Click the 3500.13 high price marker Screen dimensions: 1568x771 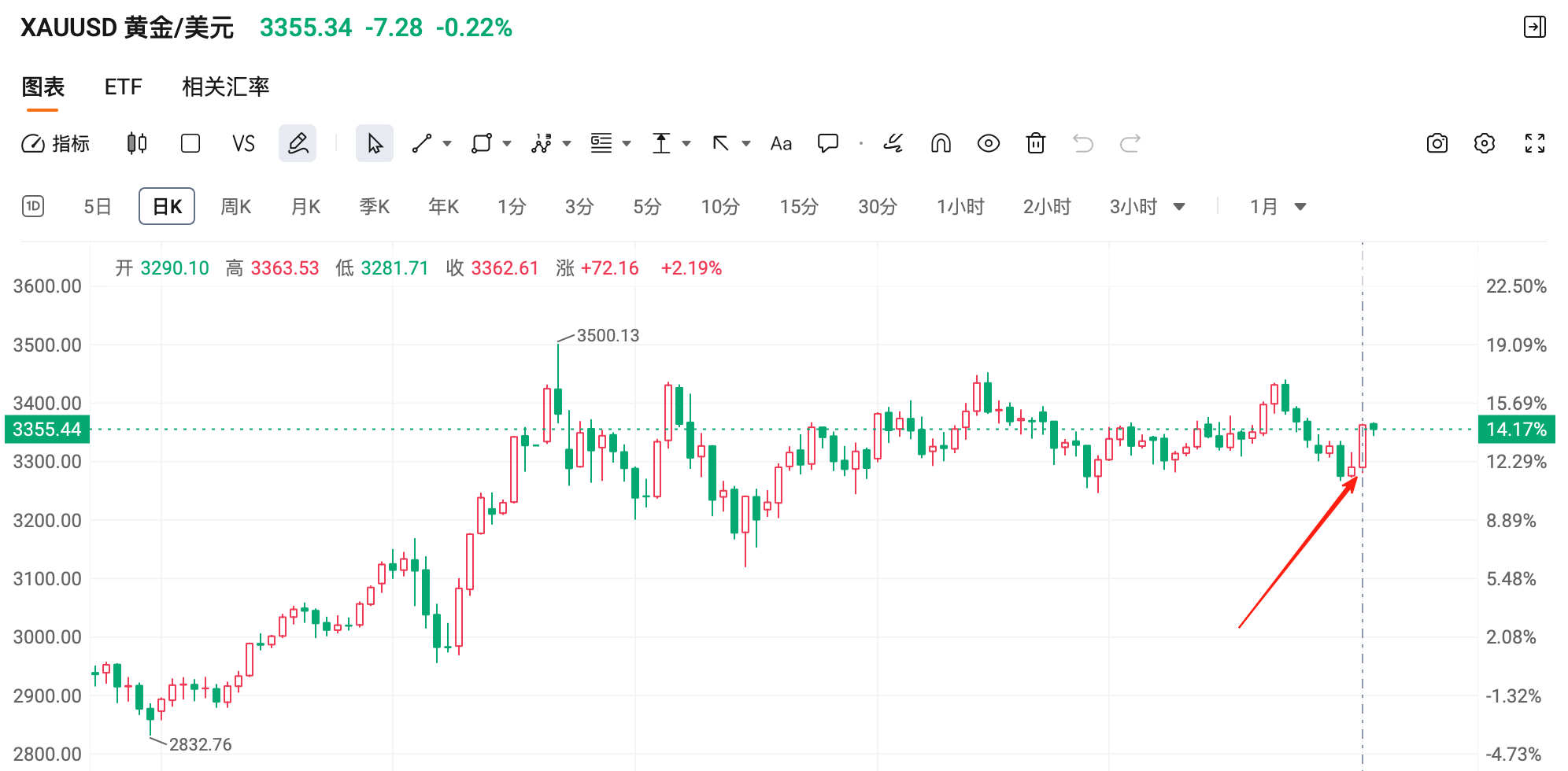608,335
